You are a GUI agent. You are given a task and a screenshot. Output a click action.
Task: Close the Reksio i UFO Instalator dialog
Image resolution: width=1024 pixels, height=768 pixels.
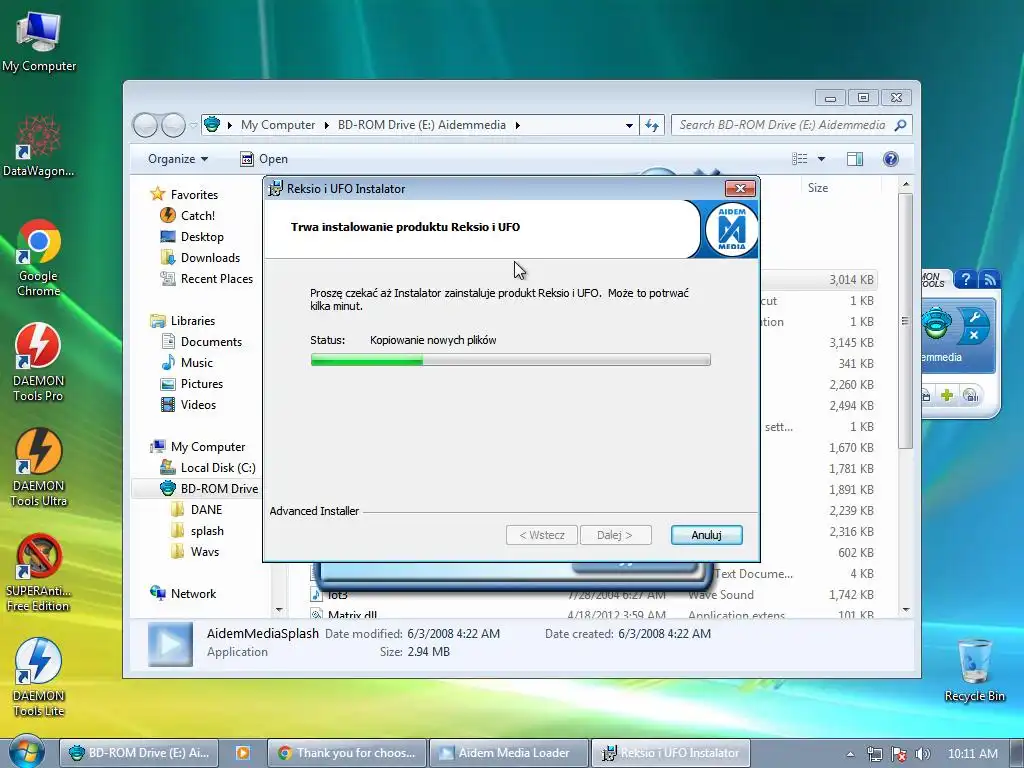(740, 189)
